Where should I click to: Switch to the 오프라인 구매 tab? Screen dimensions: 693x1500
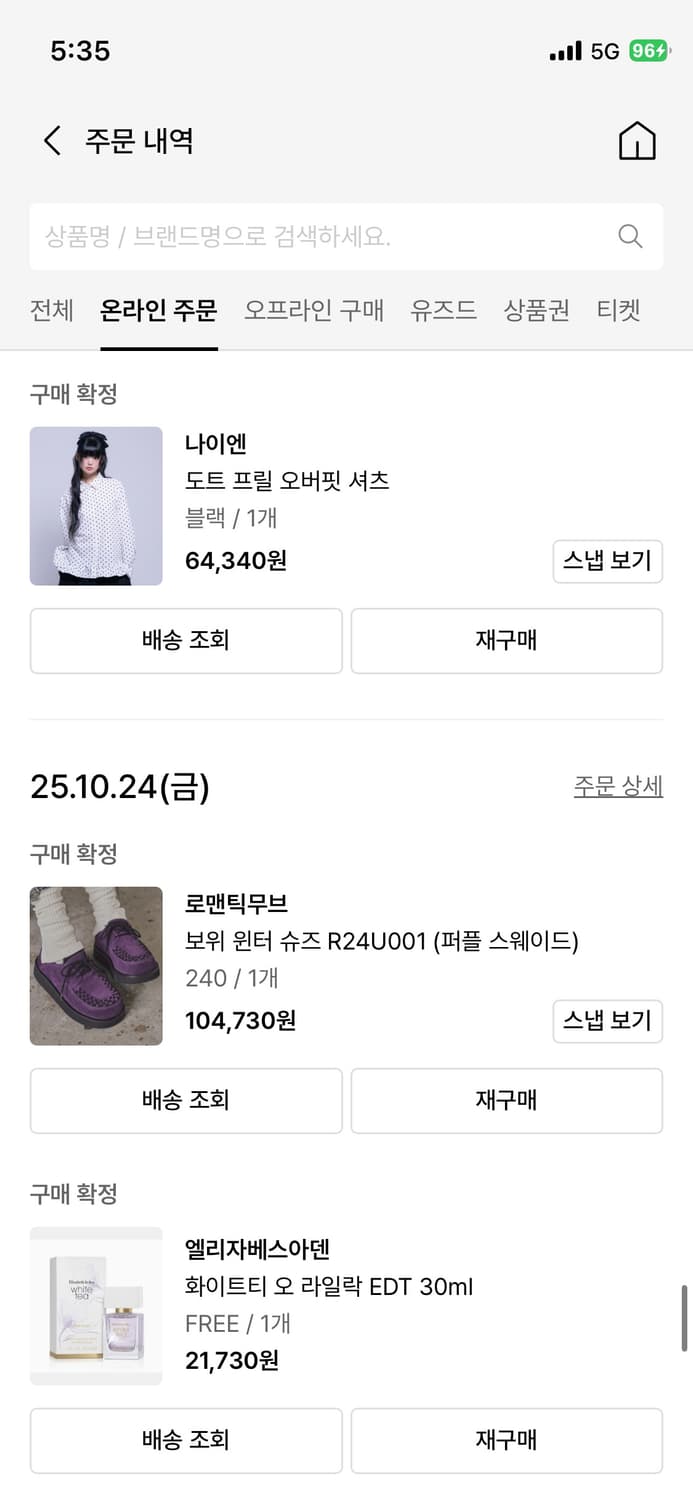315,311
